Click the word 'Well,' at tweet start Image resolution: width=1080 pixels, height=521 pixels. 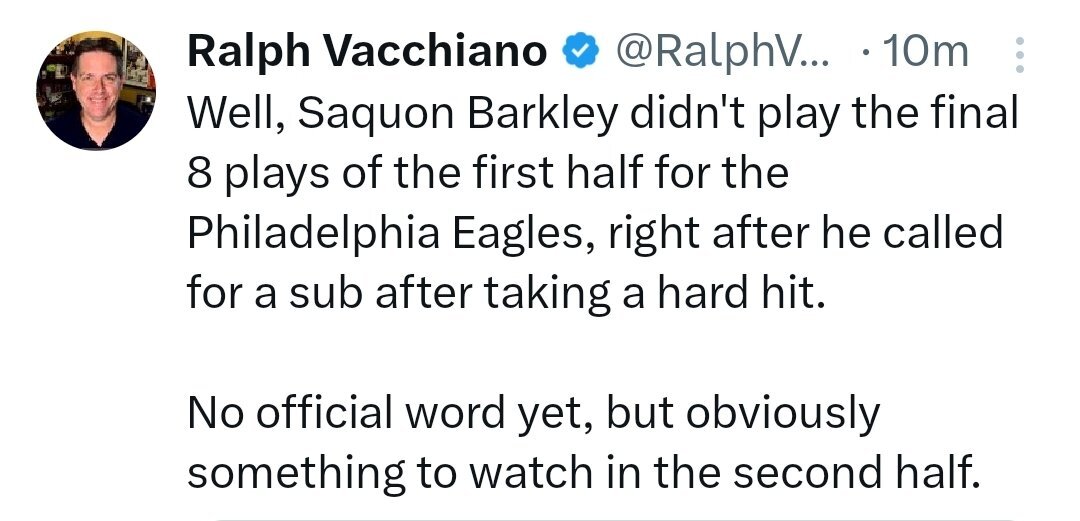pos(233,115)
